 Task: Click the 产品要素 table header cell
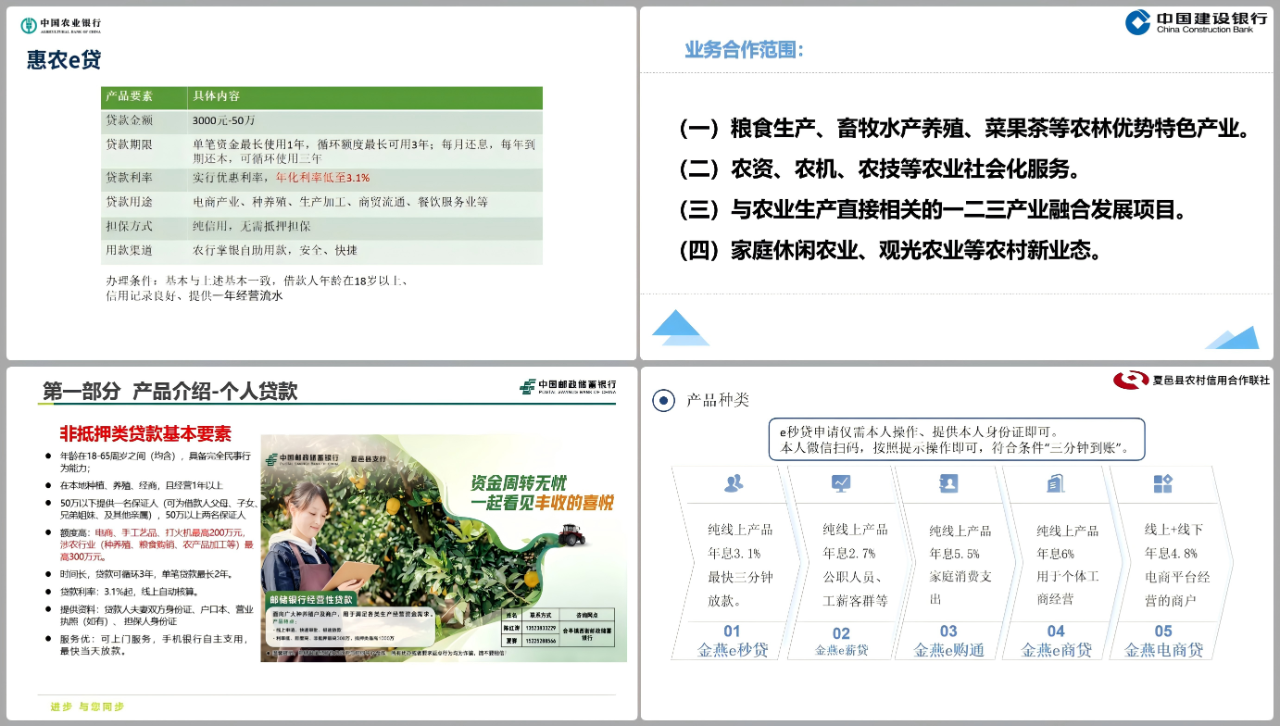click(143, 97)
